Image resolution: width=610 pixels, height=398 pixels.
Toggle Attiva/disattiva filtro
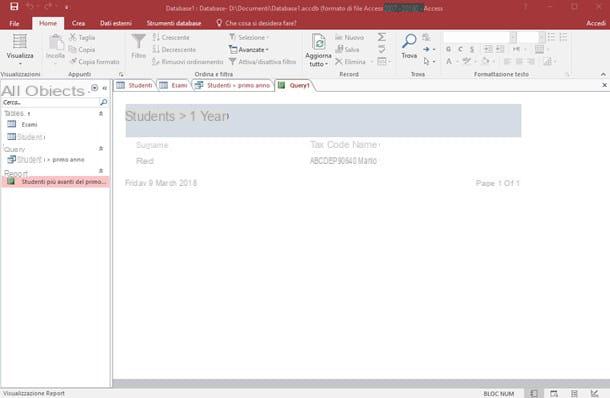263,61
